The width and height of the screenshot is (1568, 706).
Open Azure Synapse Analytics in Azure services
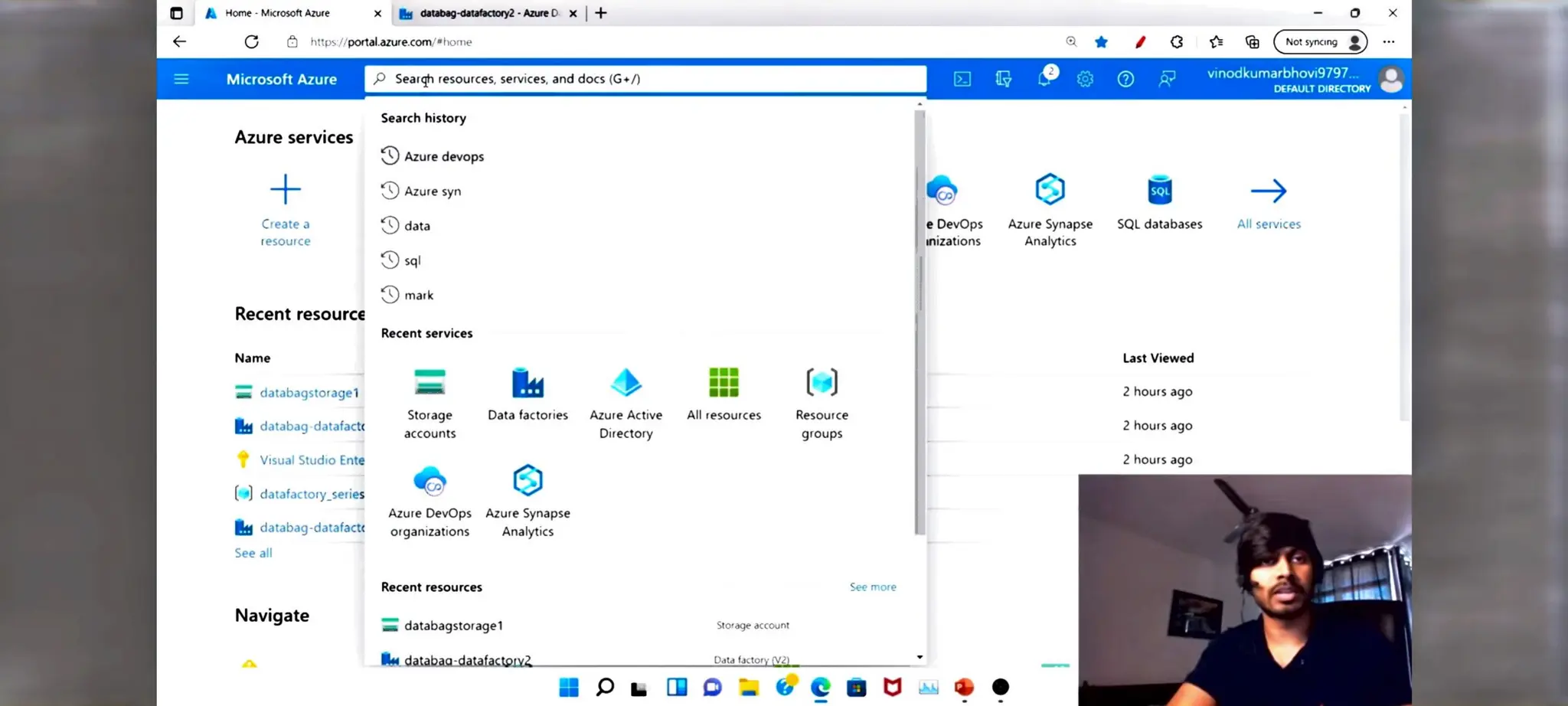[x=1050, y=211]
